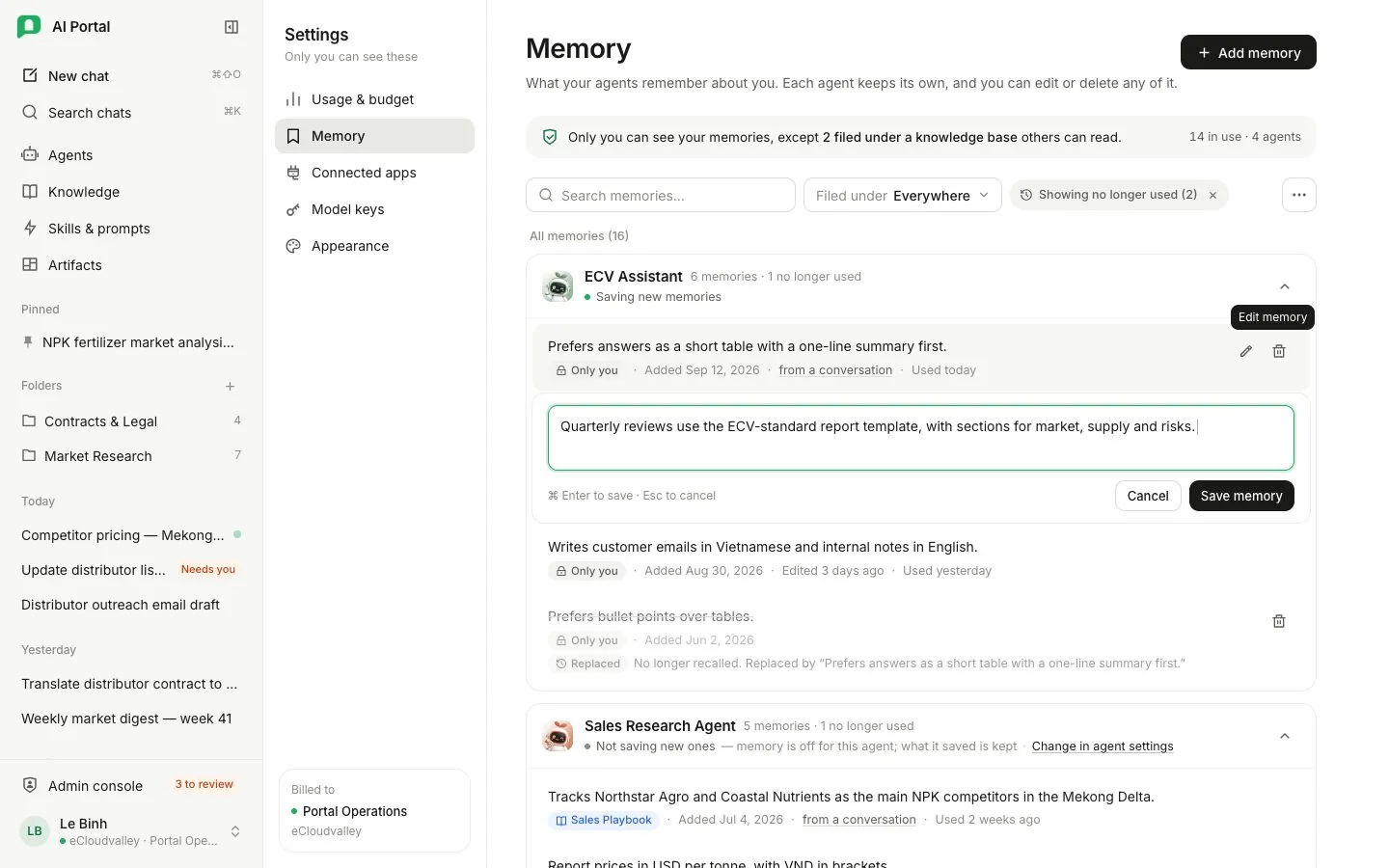Open Model keys settings

click(x=374, y=209)
